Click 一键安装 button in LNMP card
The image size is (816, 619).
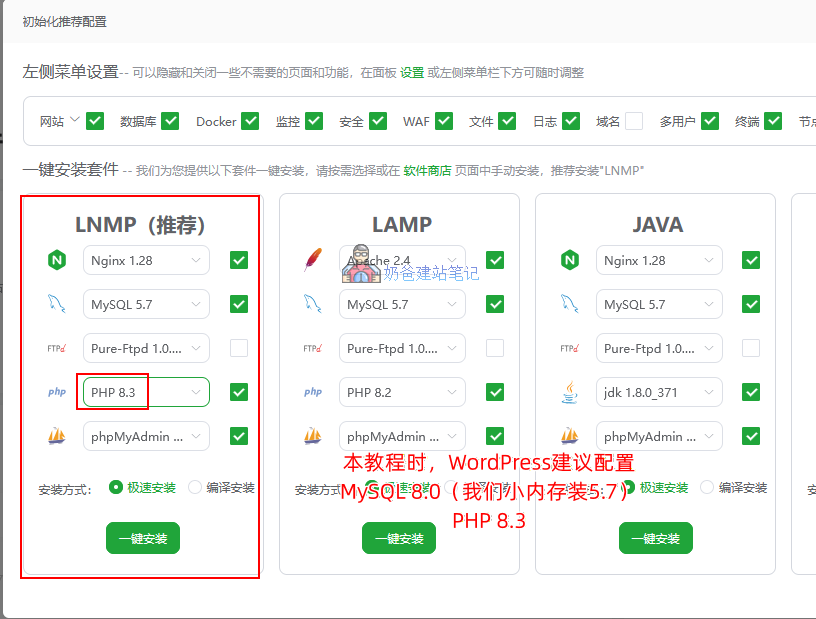coord(143,538)
